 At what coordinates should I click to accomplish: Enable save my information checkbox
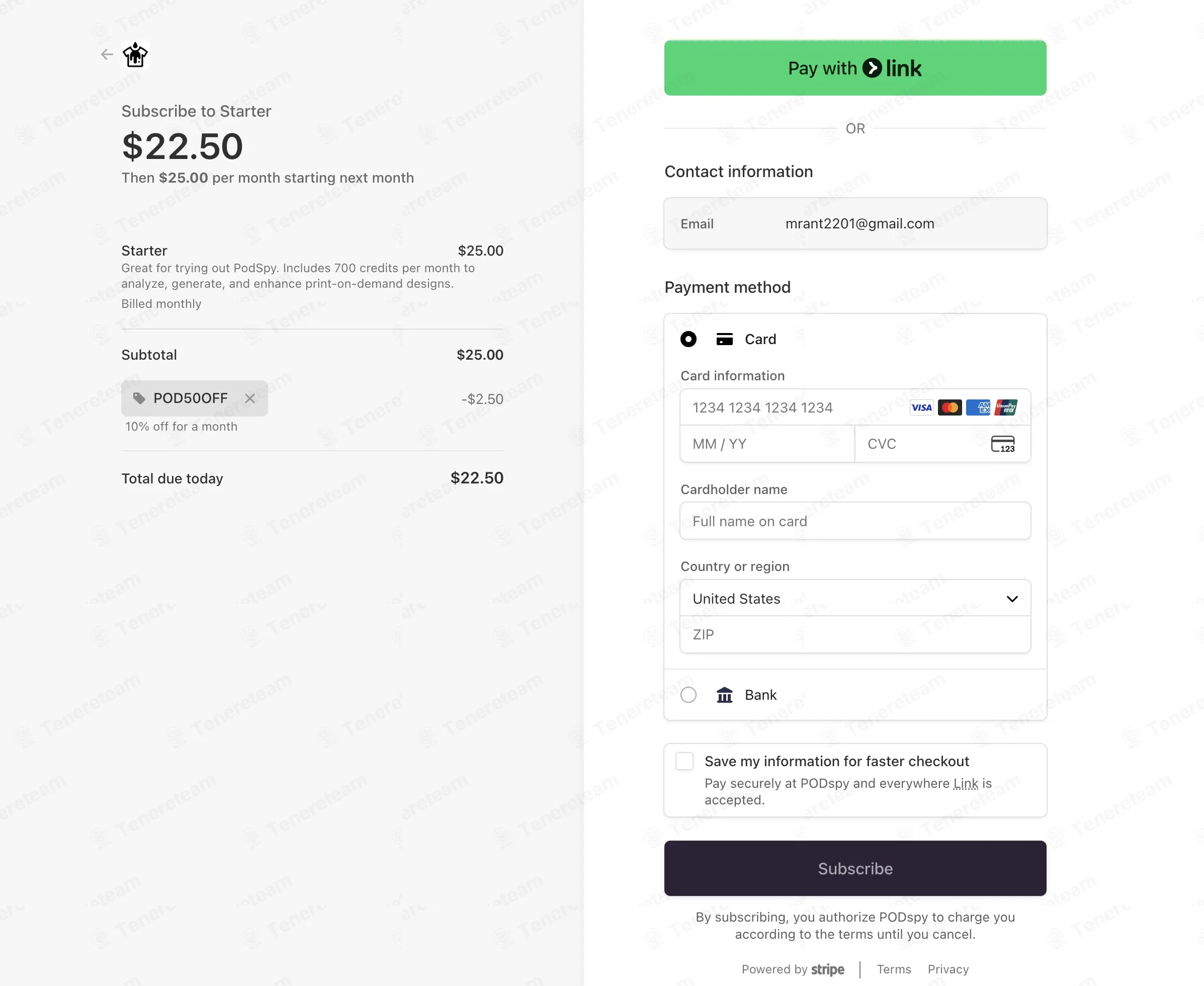coord(684,761)
